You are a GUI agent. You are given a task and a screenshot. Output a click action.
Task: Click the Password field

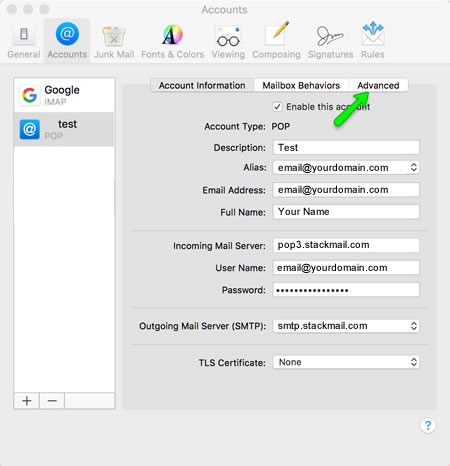[x=346, y=290]
